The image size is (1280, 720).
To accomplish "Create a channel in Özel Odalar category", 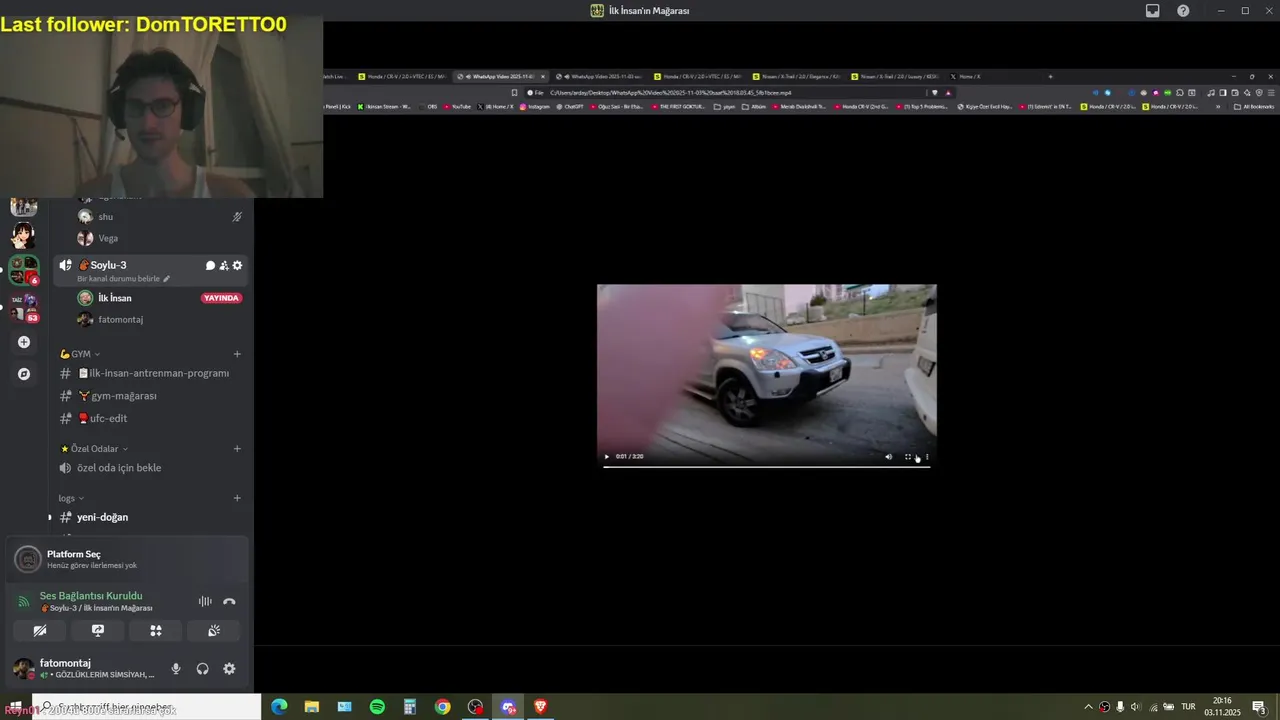I will (x=237, y=449).
